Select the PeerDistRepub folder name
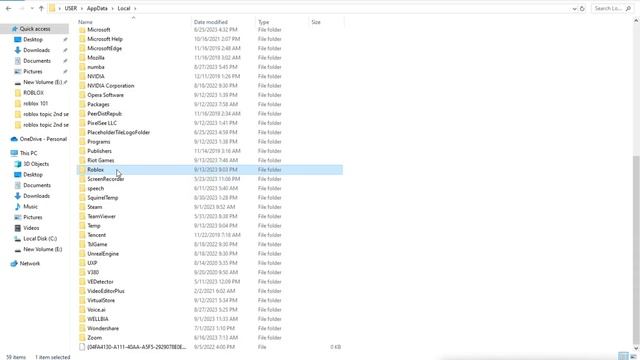Viewport: 640px width, 360px height. point(104,114)
